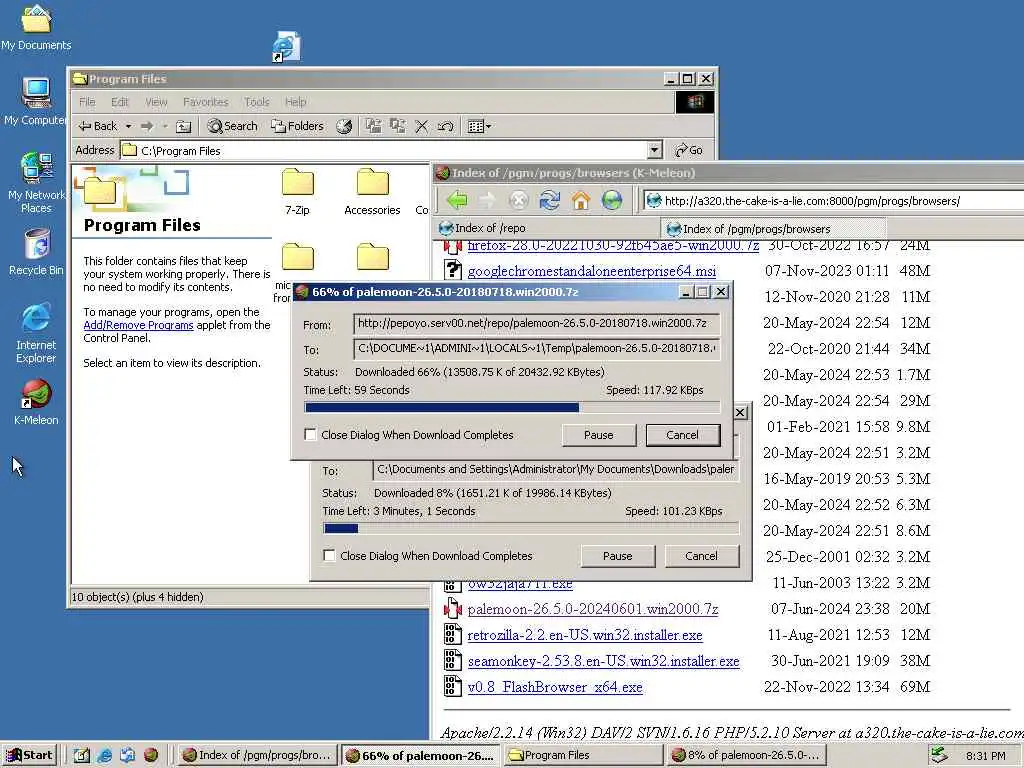Launch Internet Explorer from the desktop
The width and height of the screenshot is (1024, 768).
[x=36, y=333]
